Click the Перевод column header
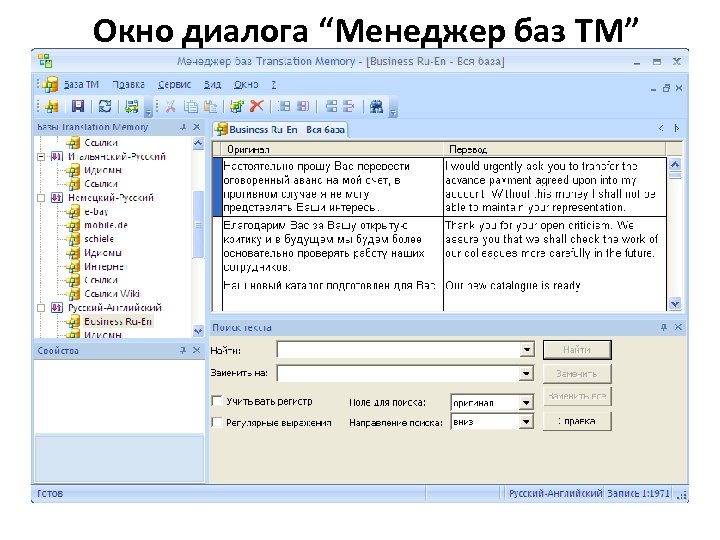Image resolution: width=720 pixels, height=540 pixels. coord(555,149)
